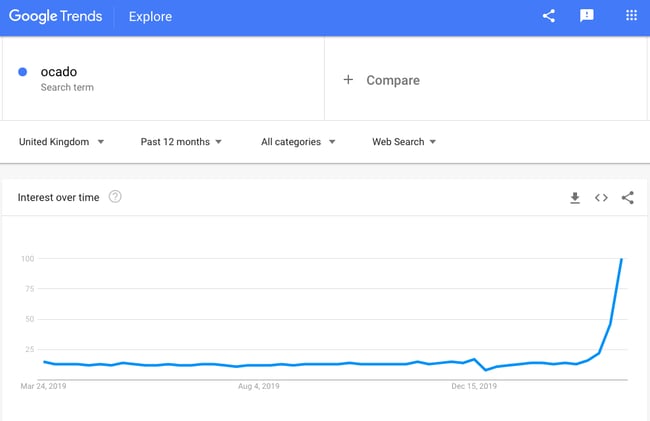
Task: Click the chart peak at 100
Action: click(621, 259)
